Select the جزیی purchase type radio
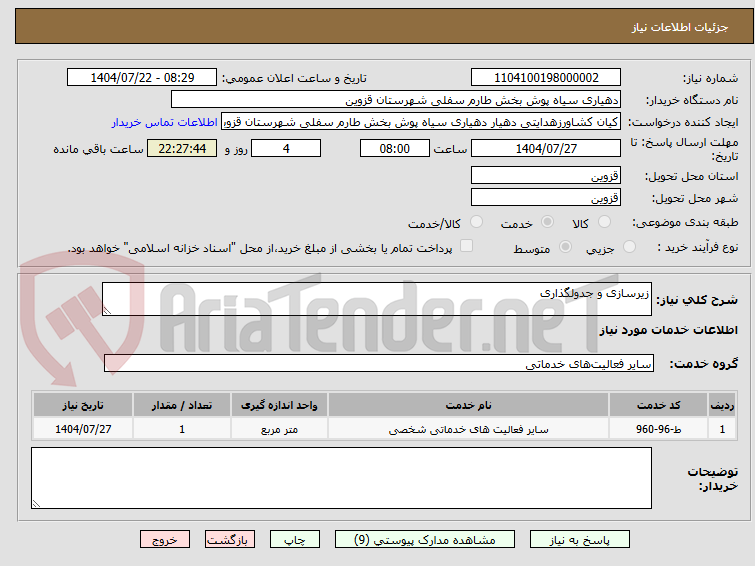Image resolution: width=755 pixels, height=566 pixels. [629, 247]
